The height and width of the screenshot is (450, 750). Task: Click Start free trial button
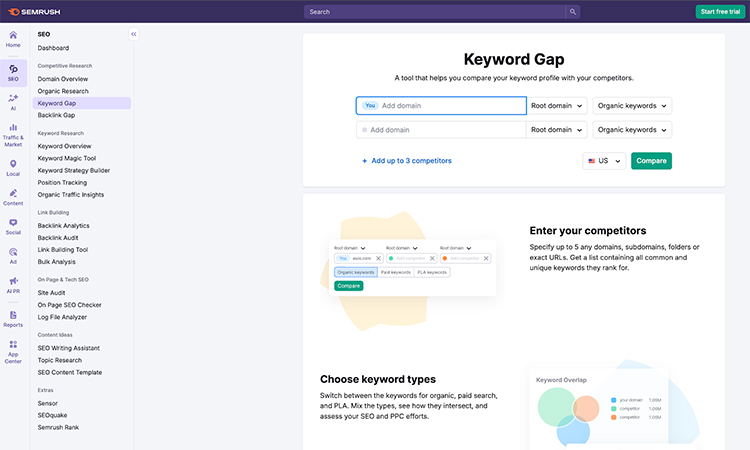720,11
